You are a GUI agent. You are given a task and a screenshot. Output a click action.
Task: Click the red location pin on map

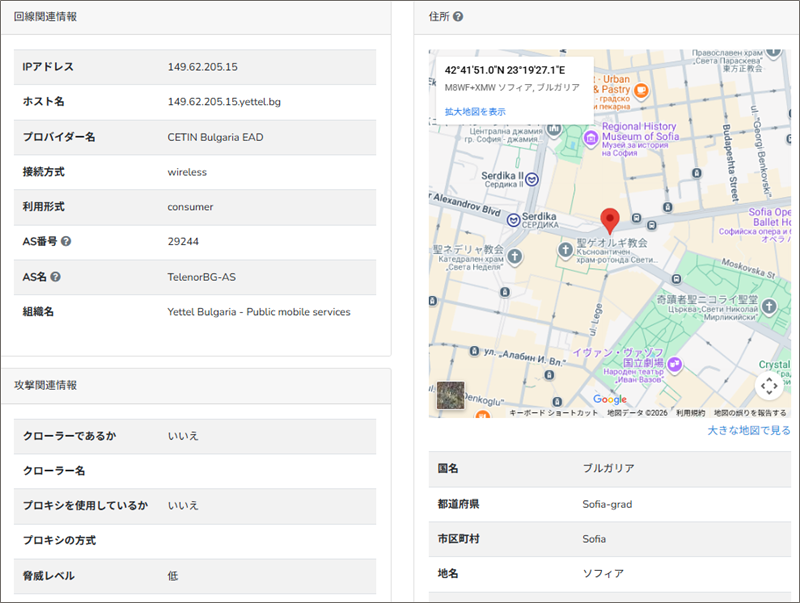610,221
